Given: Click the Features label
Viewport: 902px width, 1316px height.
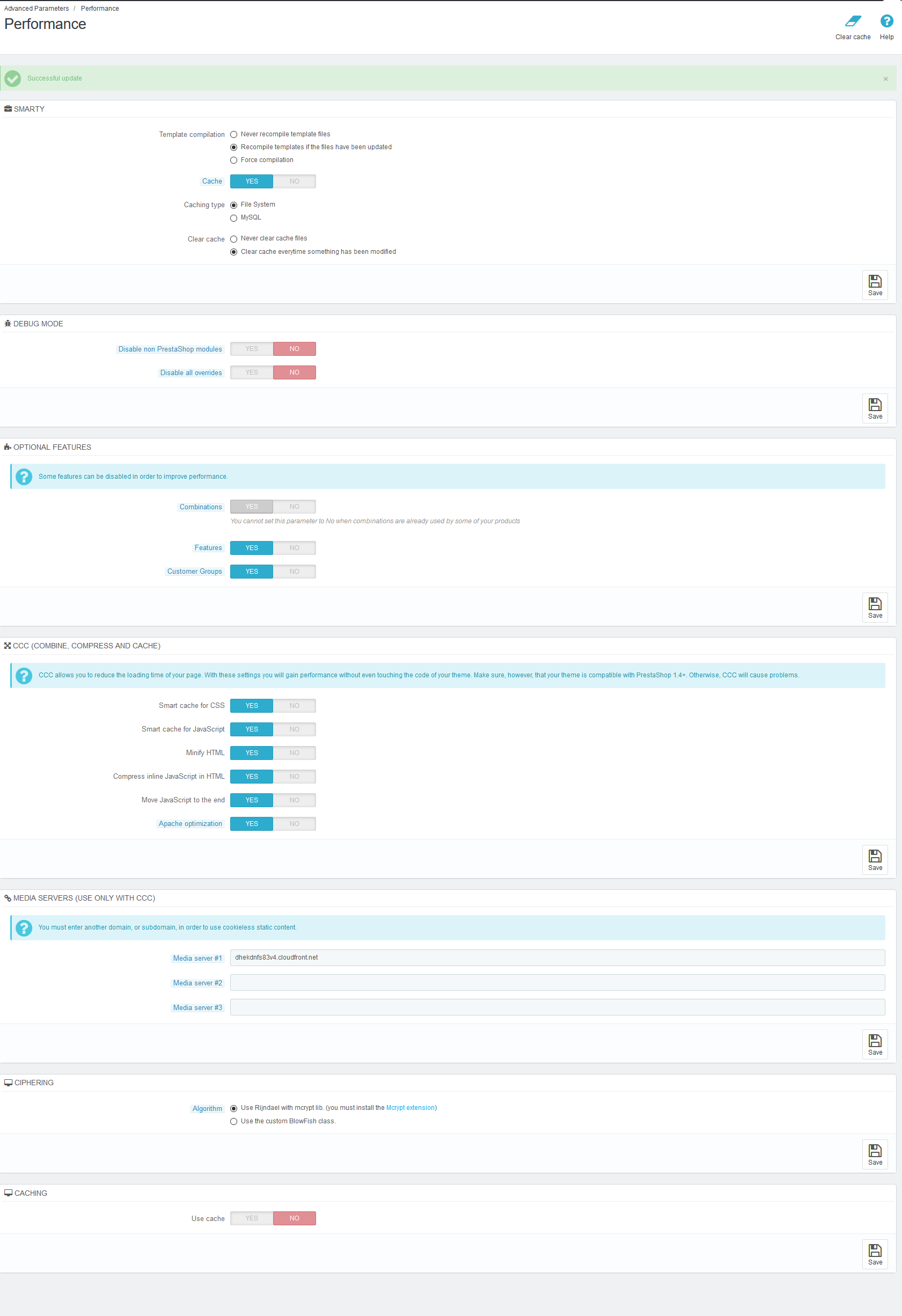Looking at the screenshot, I should pos(208,548).
